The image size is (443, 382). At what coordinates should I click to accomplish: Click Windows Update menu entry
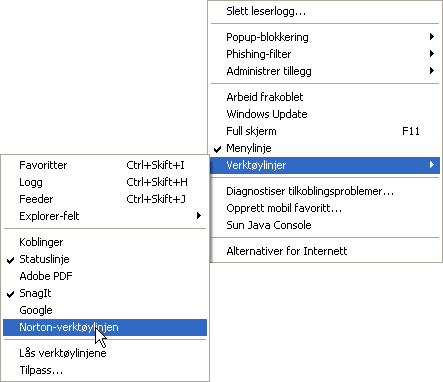pos(325,114)
